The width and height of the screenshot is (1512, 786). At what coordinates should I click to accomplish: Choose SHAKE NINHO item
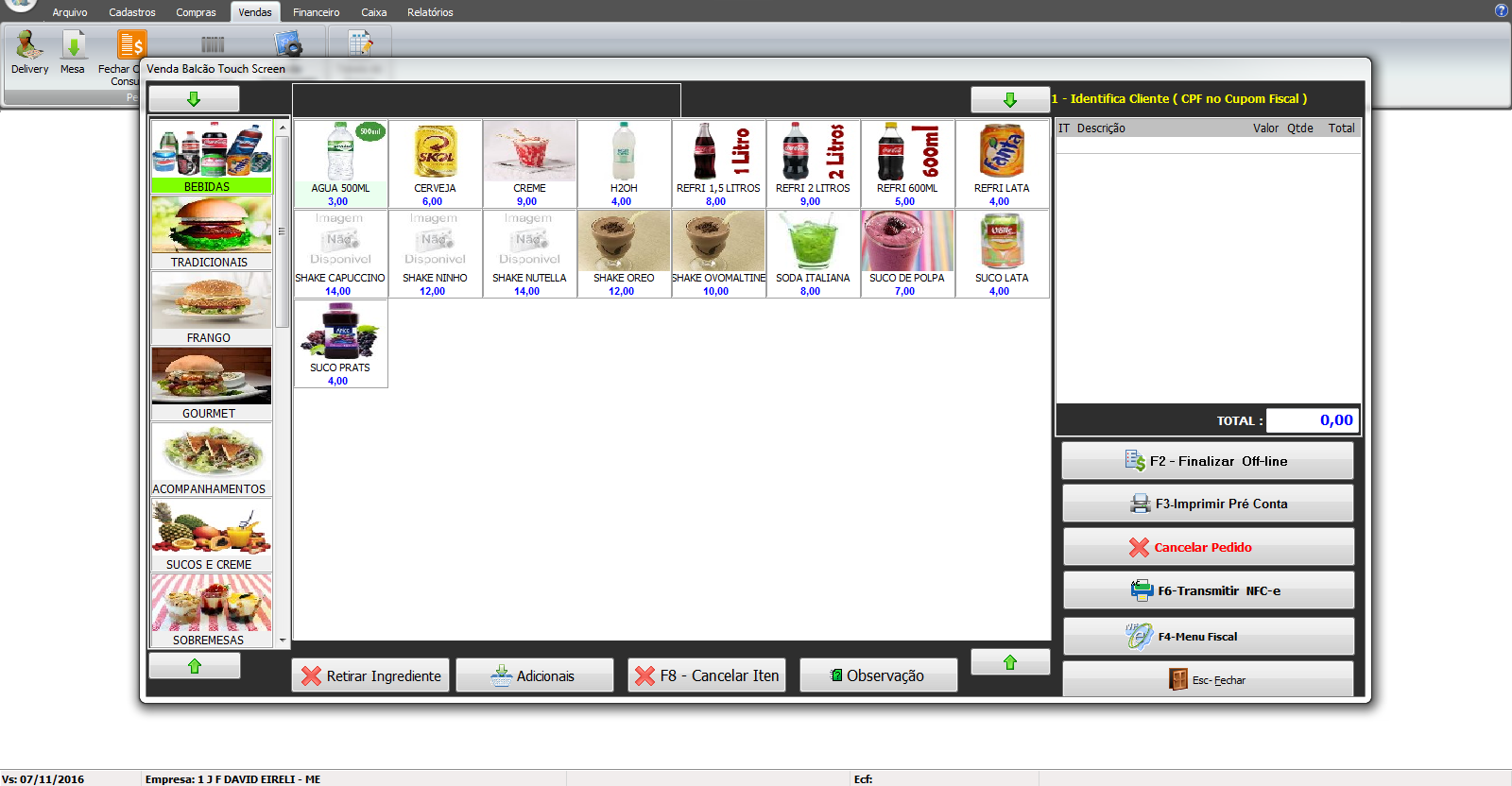tap(435, 253)
